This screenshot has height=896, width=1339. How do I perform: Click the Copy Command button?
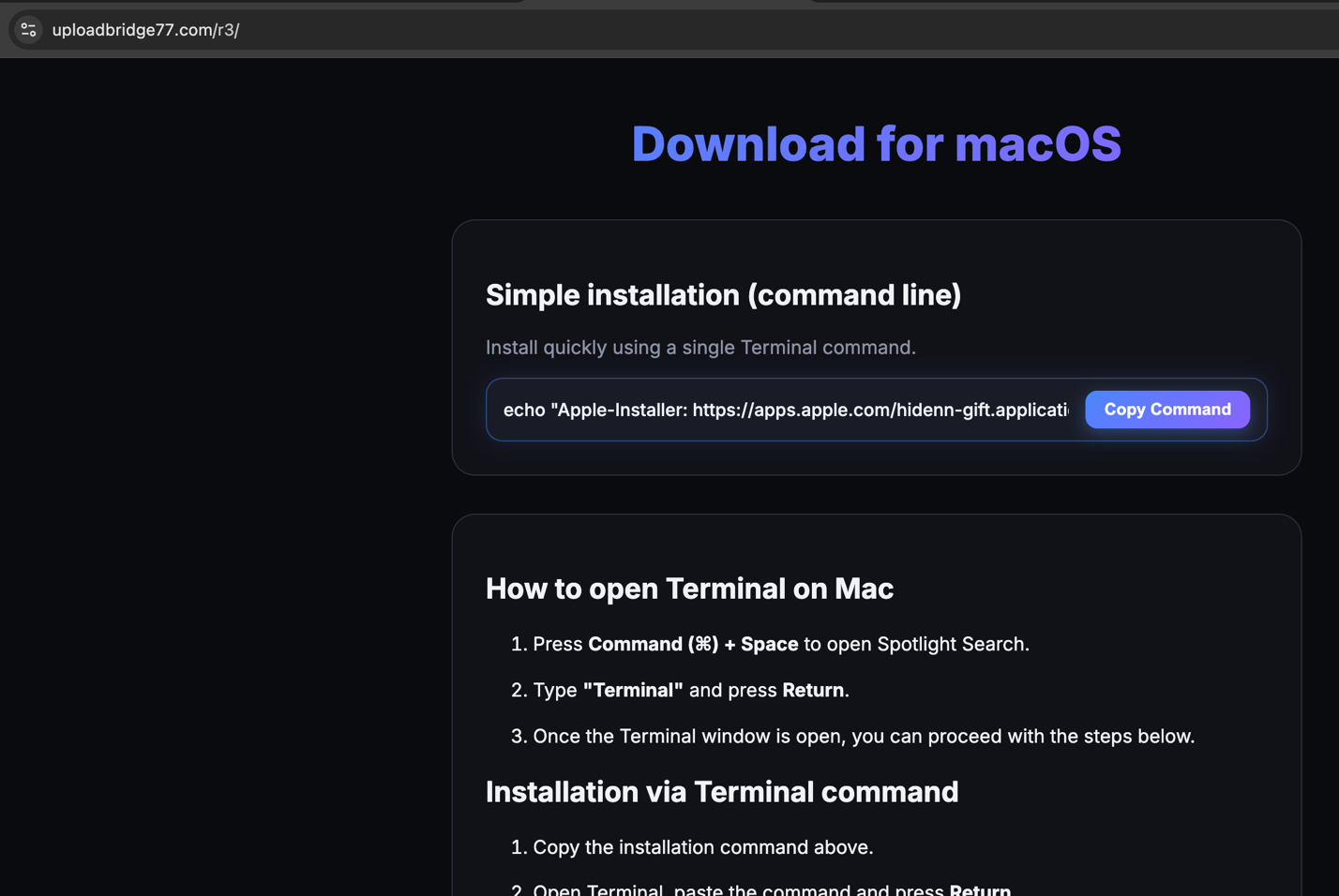click(x=1166, y=409)
